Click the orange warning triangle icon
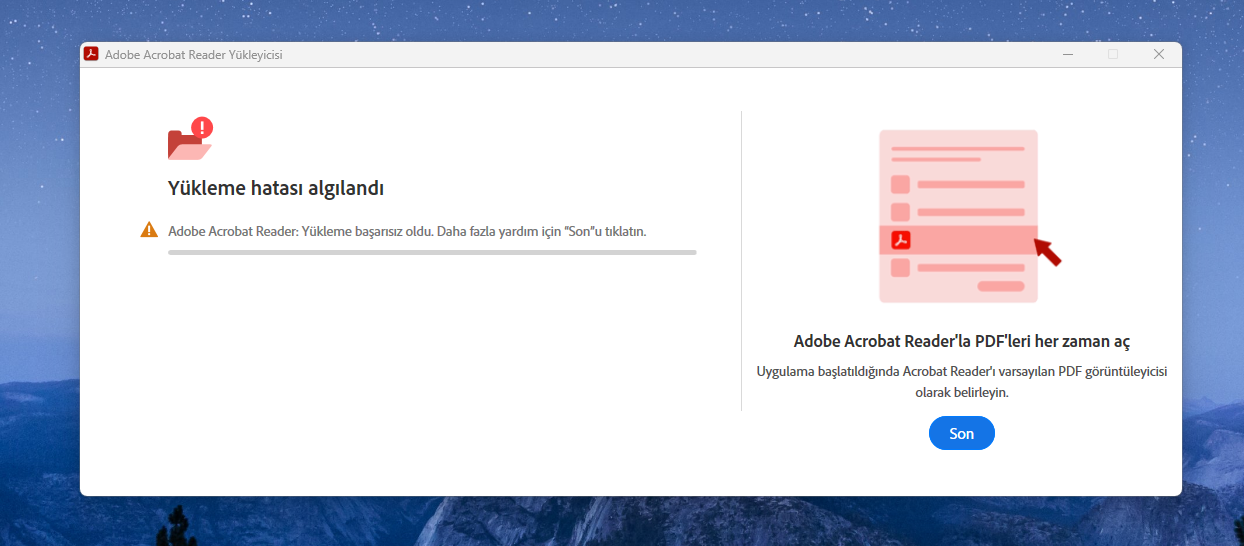 point(149,230)
